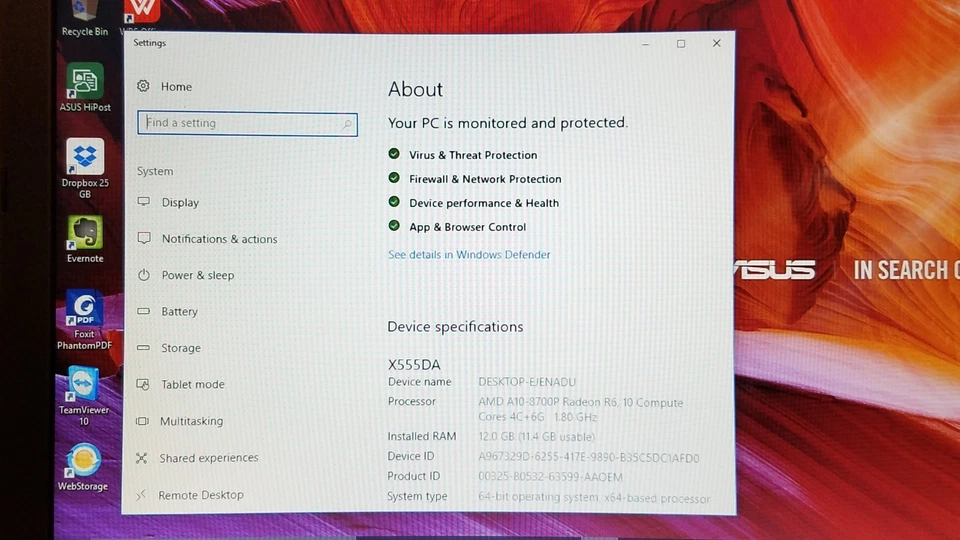Click the About page heading
Image resolution: width=960 pixels, height=540 pixels.
[x=415, y=89]
